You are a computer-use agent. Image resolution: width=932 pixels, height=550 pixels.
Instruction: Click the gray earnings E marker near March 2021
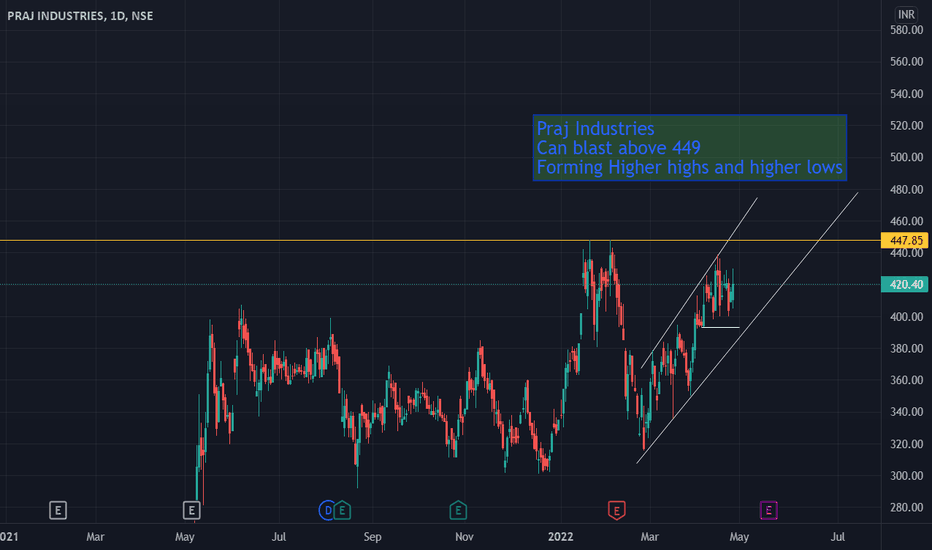(58, 510)
